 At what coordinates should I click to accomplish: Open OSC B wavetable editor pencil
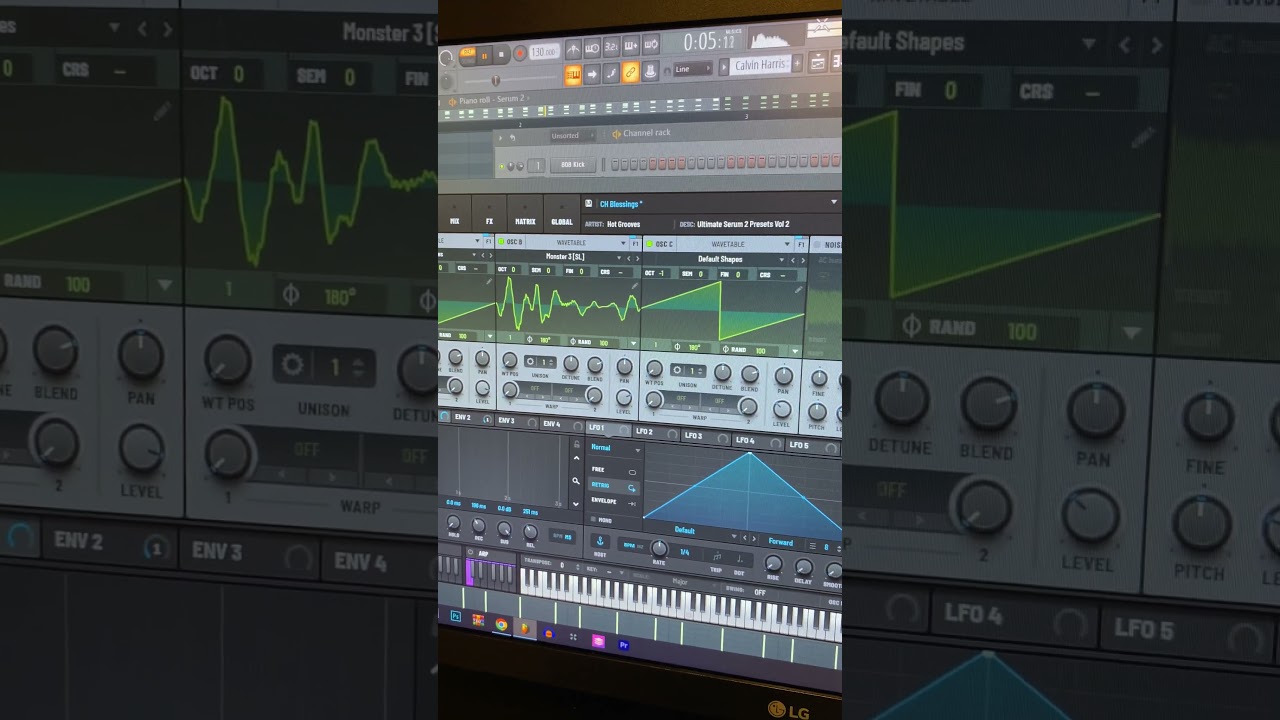[x=635, y=285]
